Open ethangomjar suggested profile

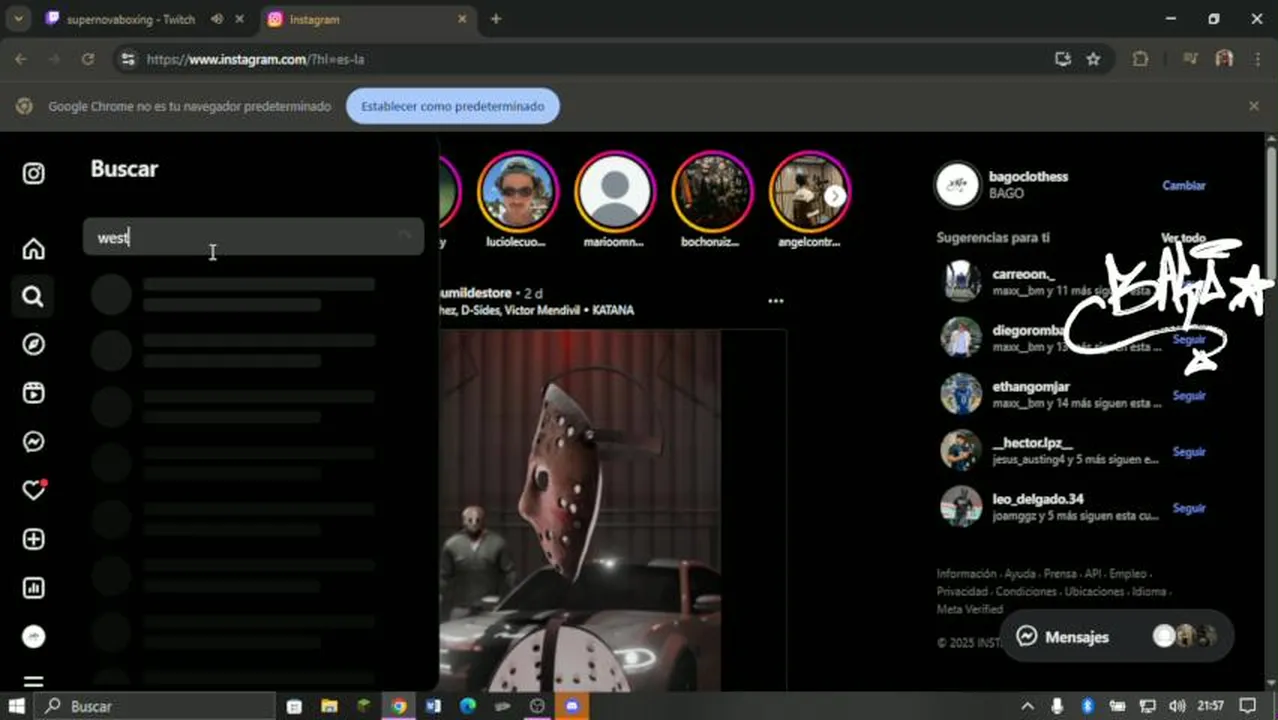[1031, 386]
